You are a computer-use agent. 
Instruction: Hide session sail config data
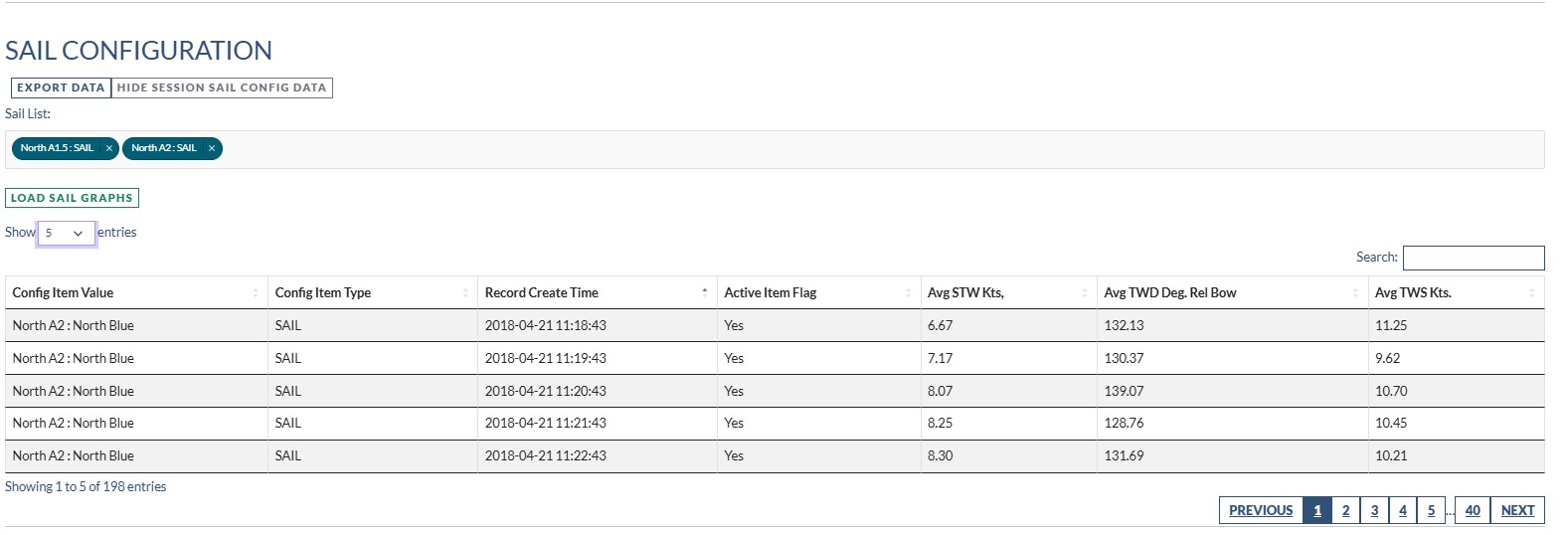(x=222, y=88)
